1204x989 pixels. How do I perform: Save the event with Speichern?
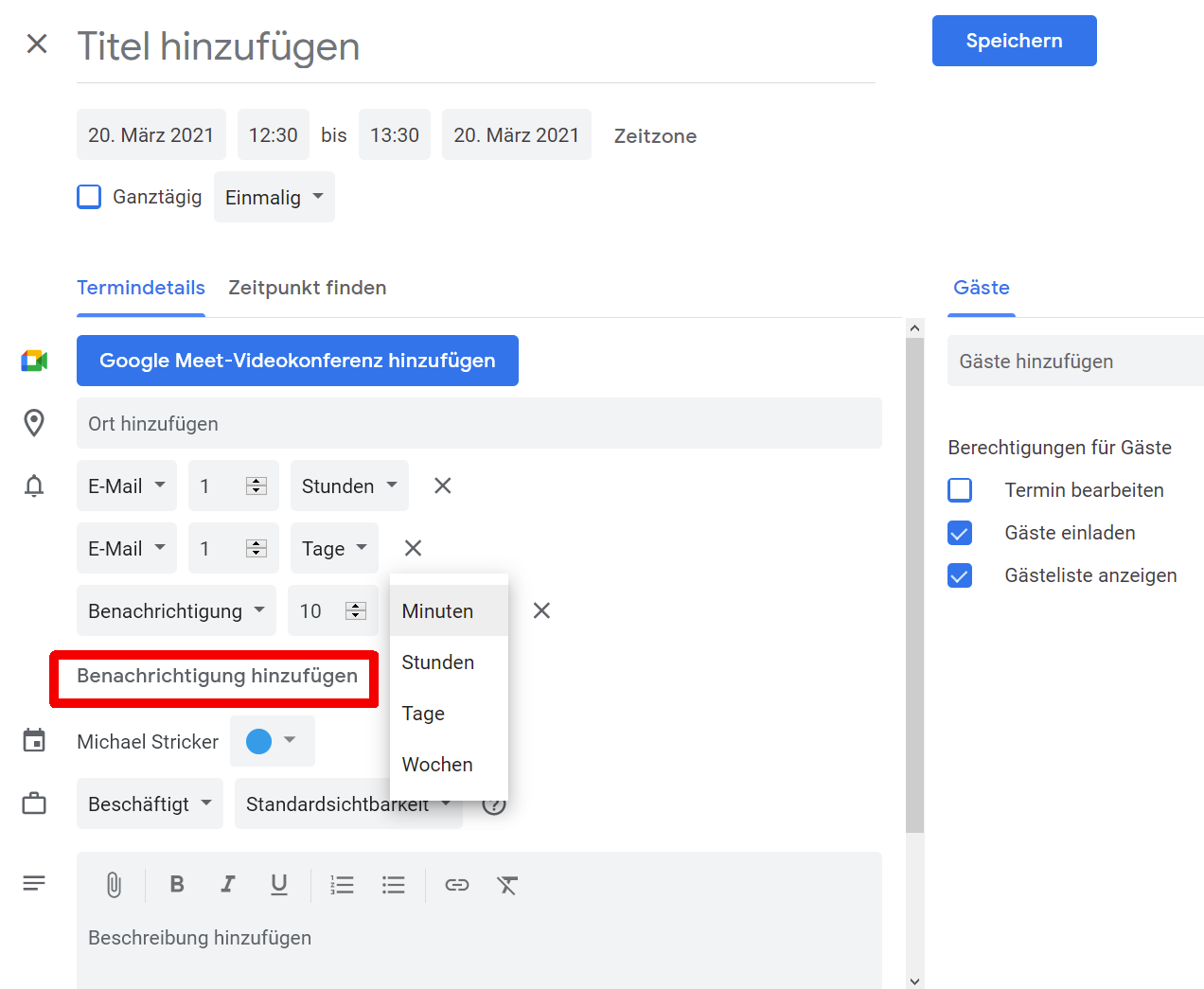point(1015,41)
